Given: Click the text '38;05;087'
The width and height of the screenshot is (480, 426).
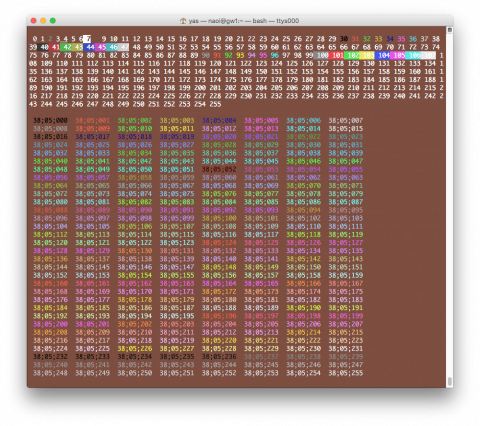Looking at the screenshot, I should point(346,202).
